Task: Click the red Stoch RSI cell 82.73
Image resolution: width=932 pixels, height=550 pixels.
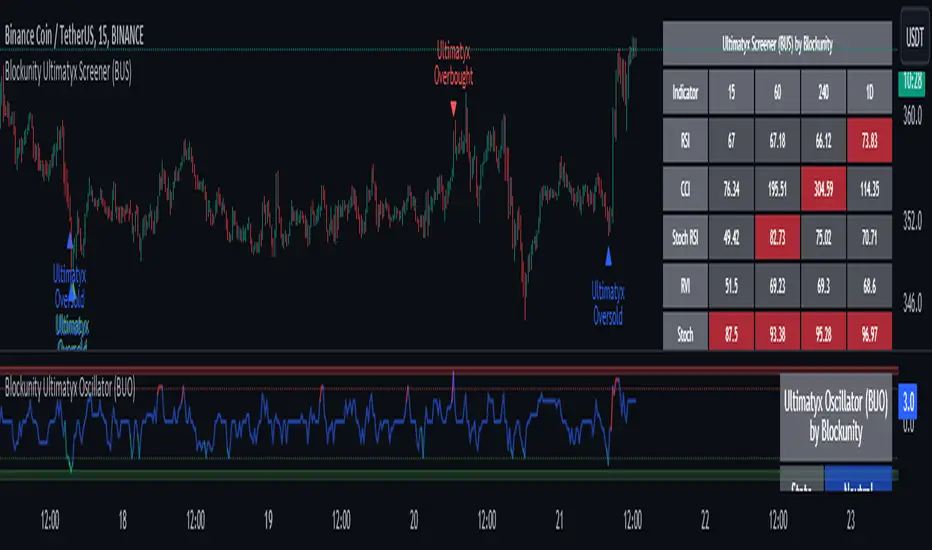Action: [x=777, y=238]
